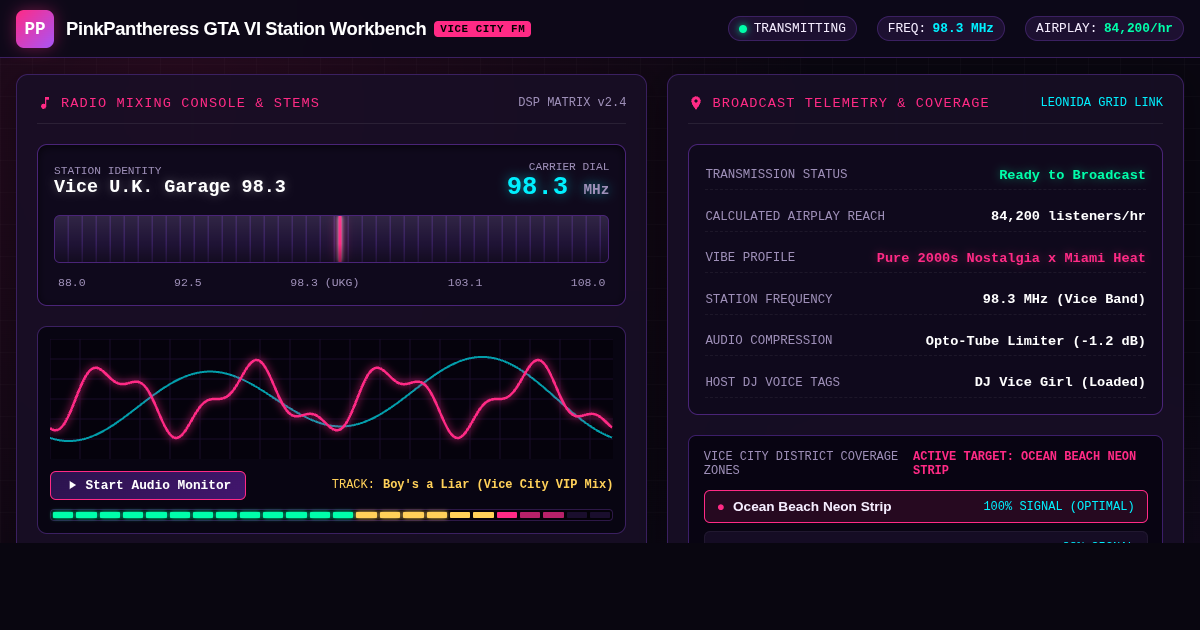Click the RADIO MIXING CONSOLE & STEMS heading
Viewport: 1200px width, 630px height.
190,103
